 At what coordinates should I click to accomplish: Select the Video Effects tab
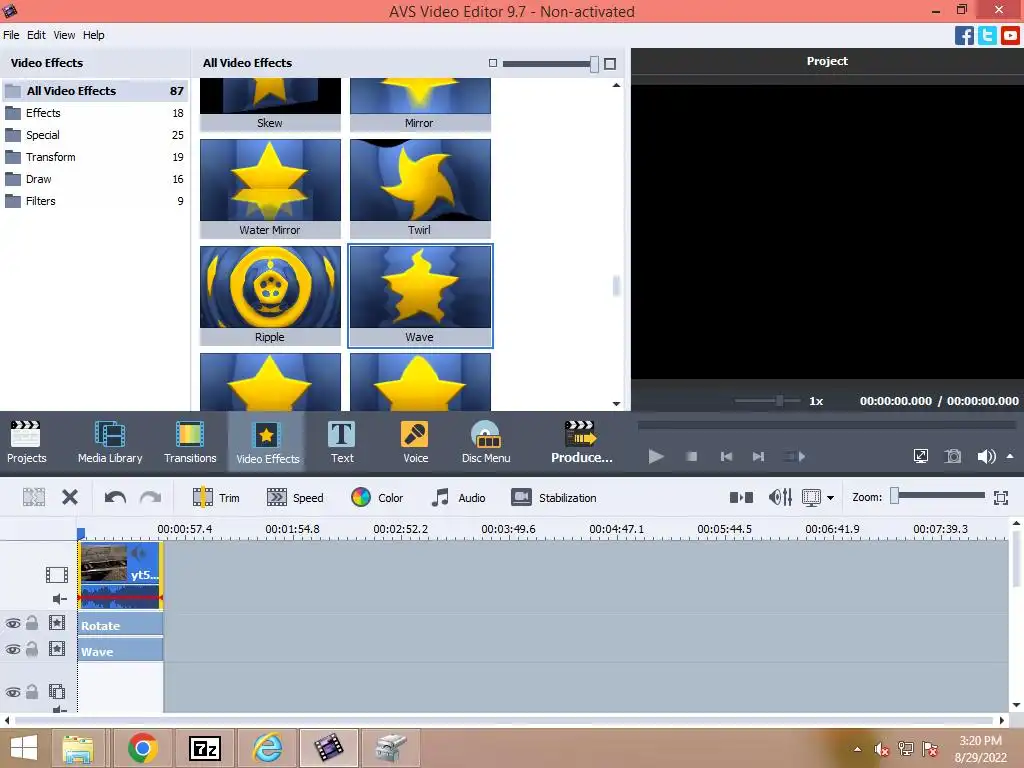tap(267, 442)
